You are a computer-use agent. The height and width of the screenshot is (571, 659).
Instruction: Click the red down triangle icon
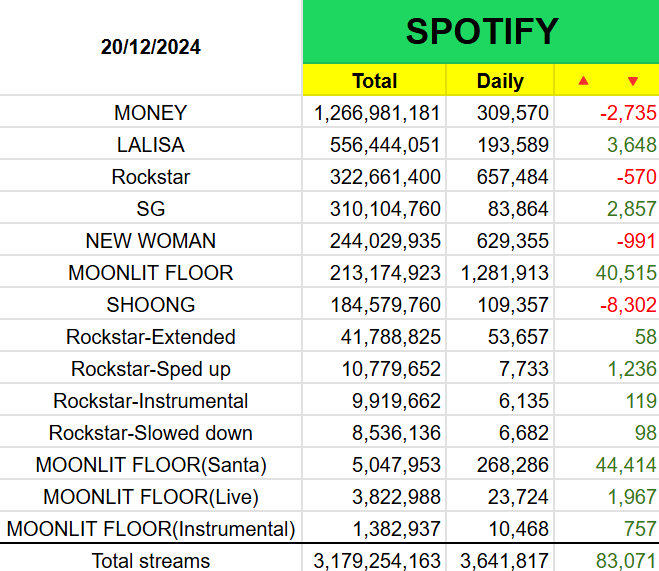coord(633,81)
